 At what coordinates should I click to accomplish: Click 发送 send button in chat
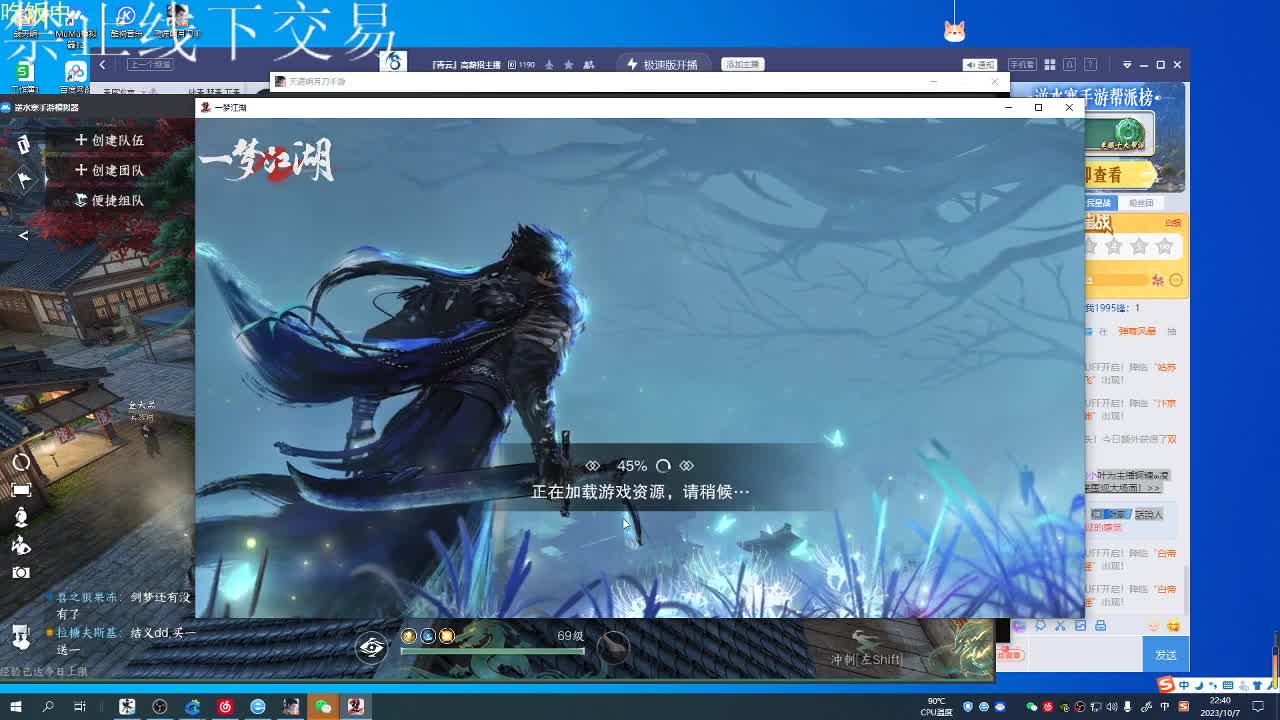coord(1166,655)
